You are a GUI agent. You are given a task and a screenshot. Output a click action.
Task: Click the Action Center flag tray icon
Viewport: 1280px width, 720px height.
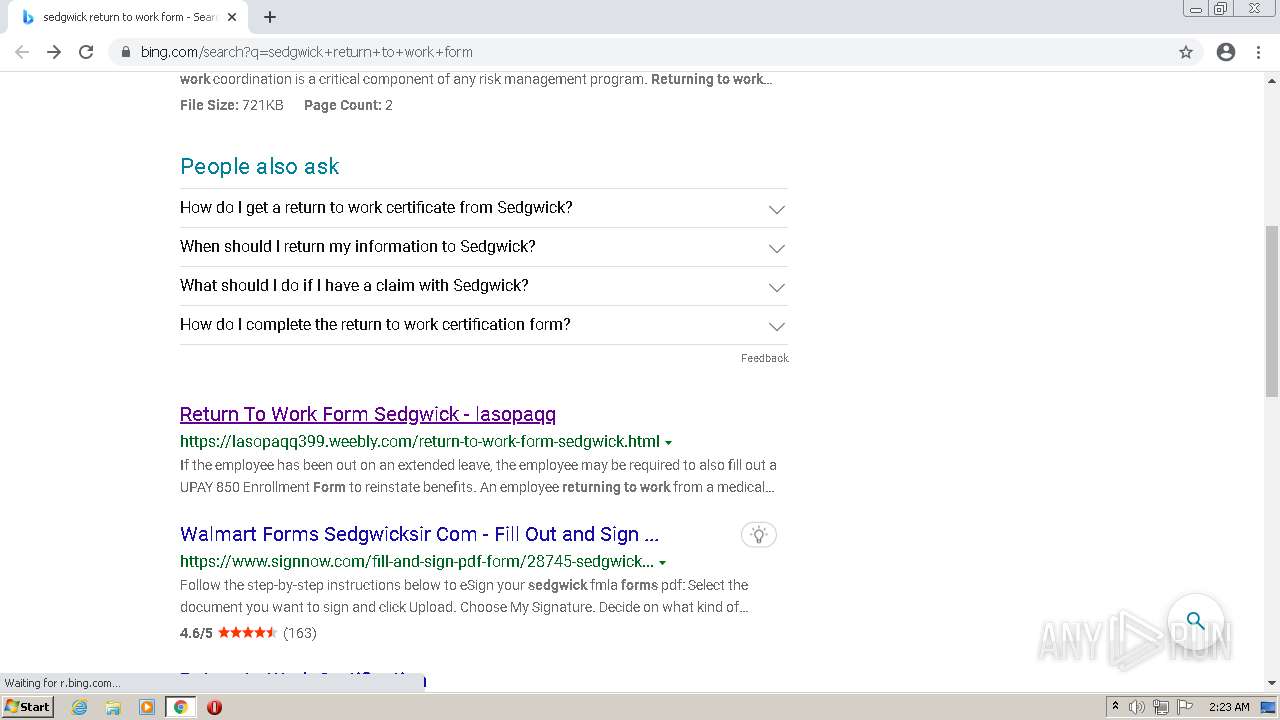click(1185, 707)
